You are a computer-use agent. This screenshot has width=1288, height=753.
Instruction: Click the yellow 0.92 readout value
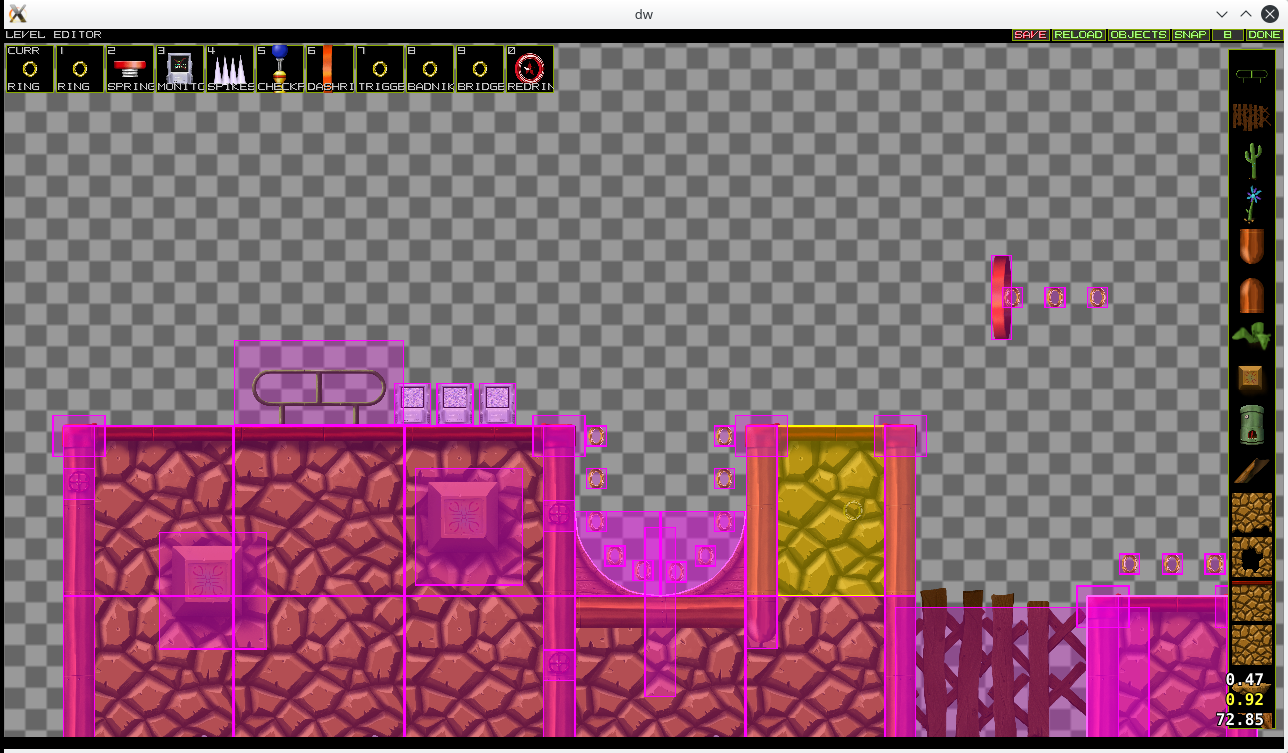pyautogui.click(x=1245, y=699)
